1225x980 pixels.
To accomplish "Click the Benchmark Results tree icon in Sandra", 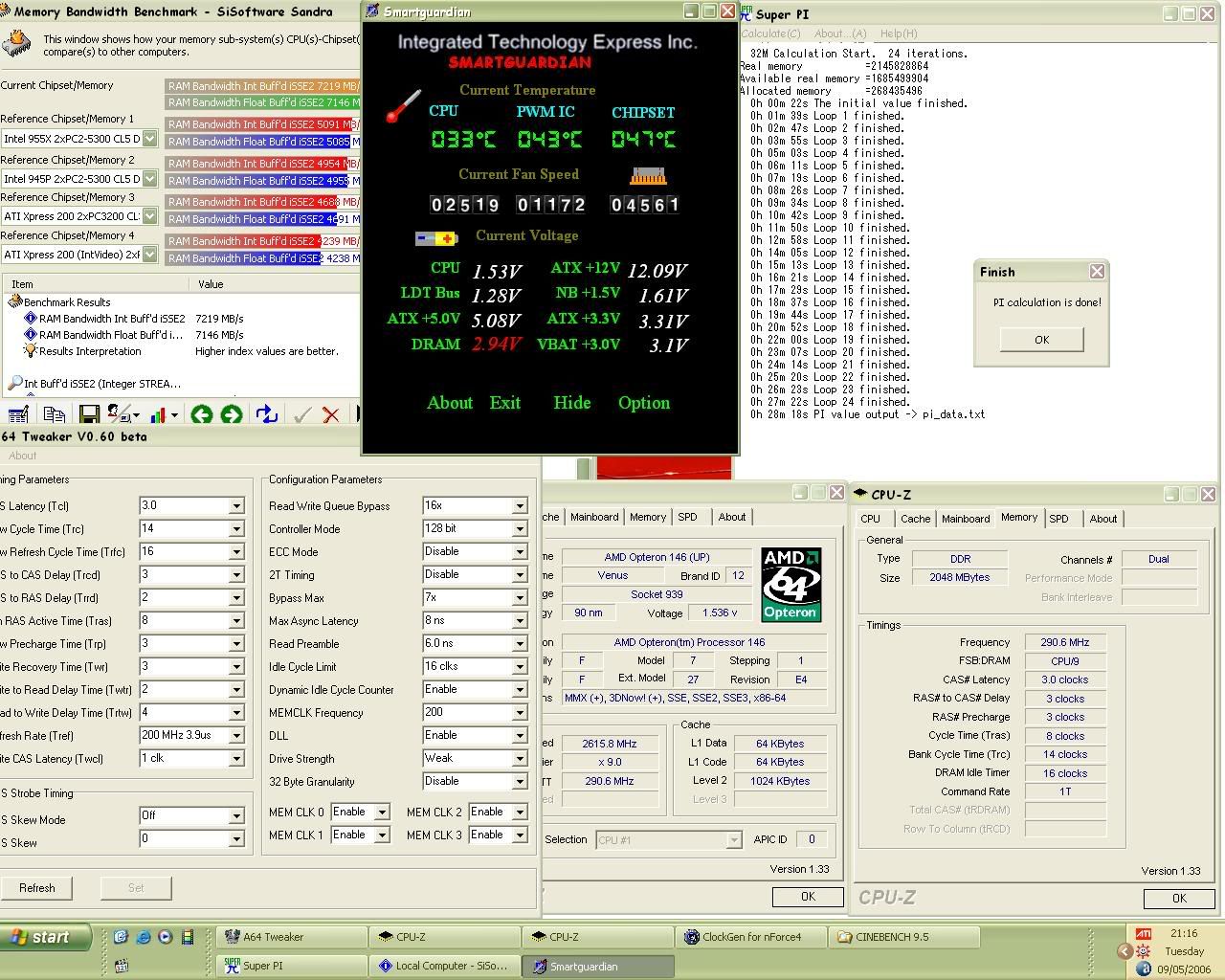I will [14, 301].
